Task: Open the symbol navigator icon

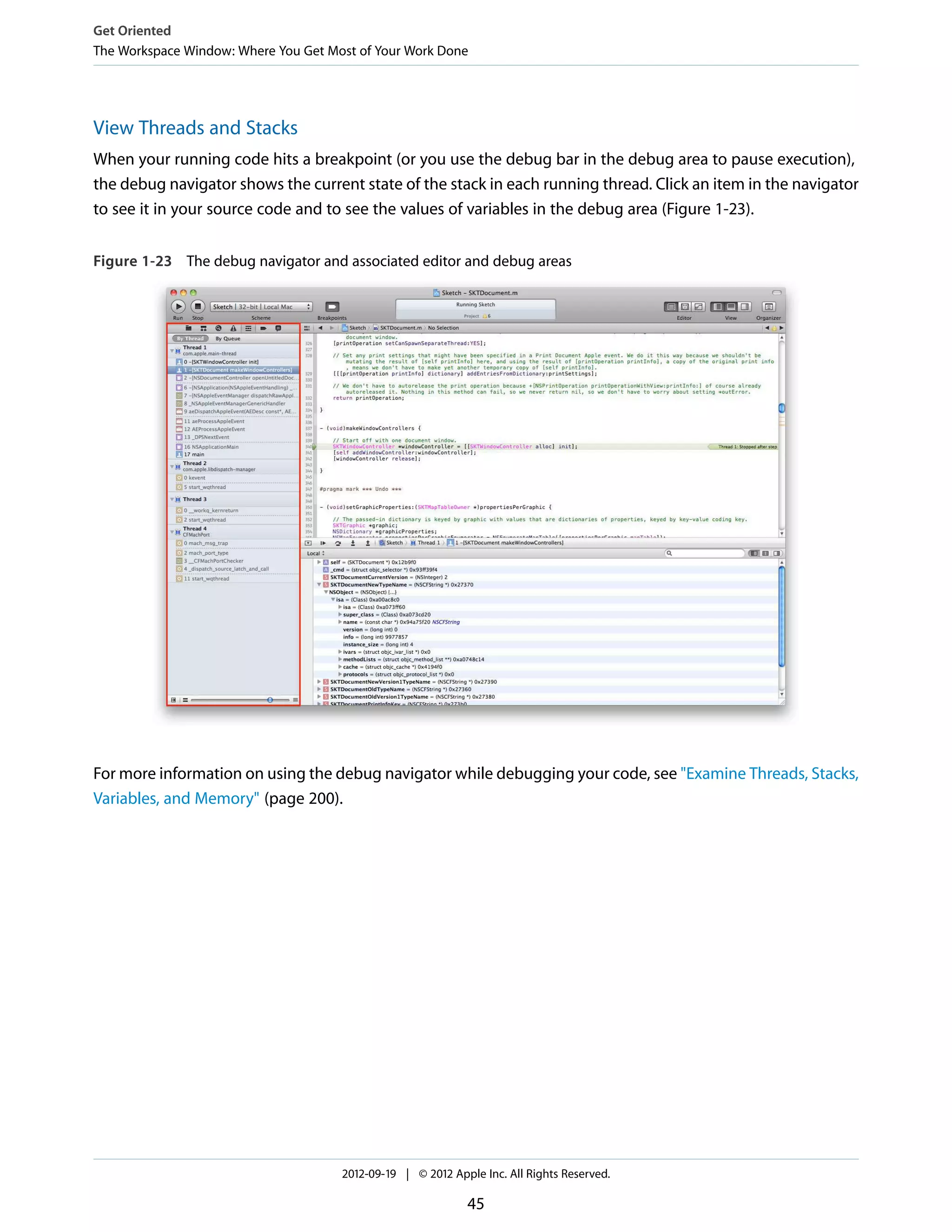Action: tap(204, 328)
